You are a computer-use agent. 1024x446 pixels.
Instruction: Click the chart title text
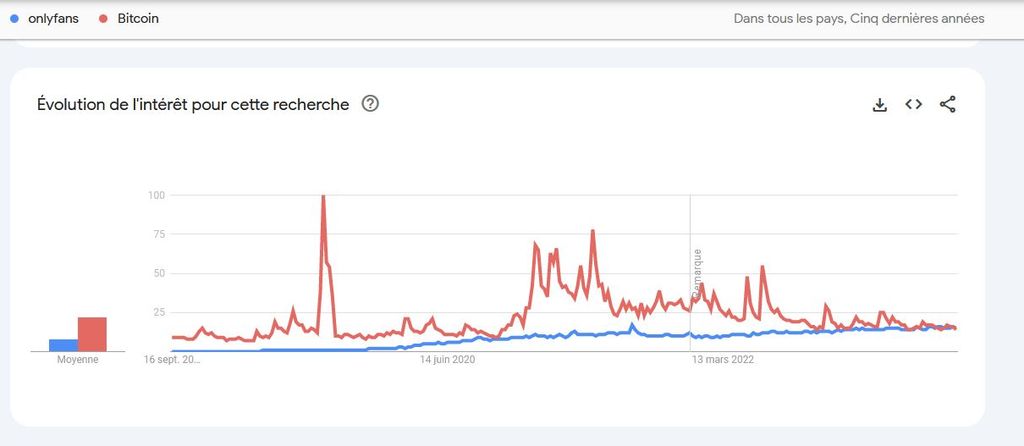tap(193, 104)
